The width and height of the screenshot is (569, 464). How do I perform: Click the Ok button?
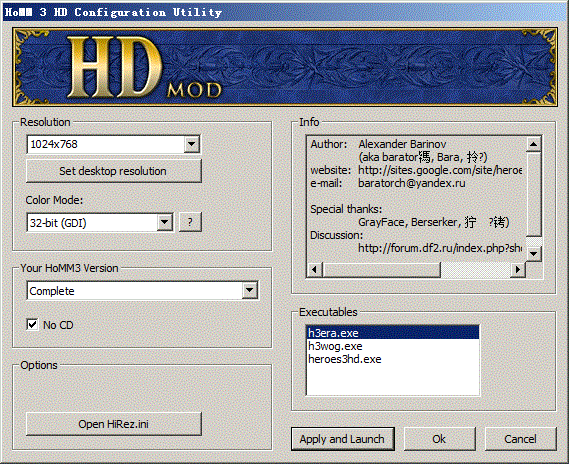coord(439,439)
